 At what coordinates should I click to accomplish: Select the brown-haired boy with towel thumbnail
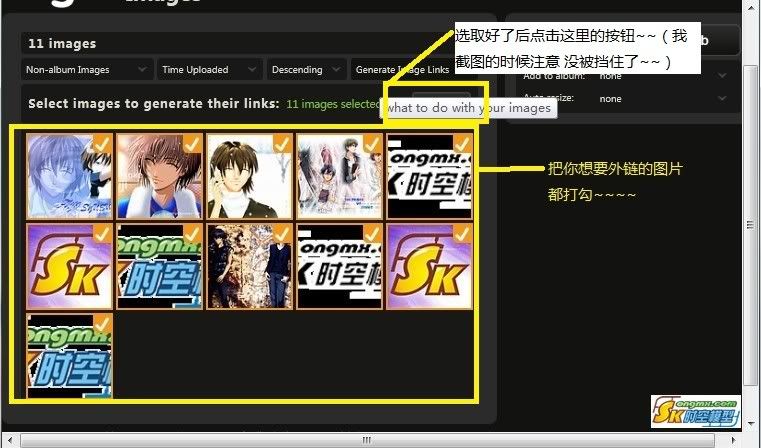click(x=160, y=176)
